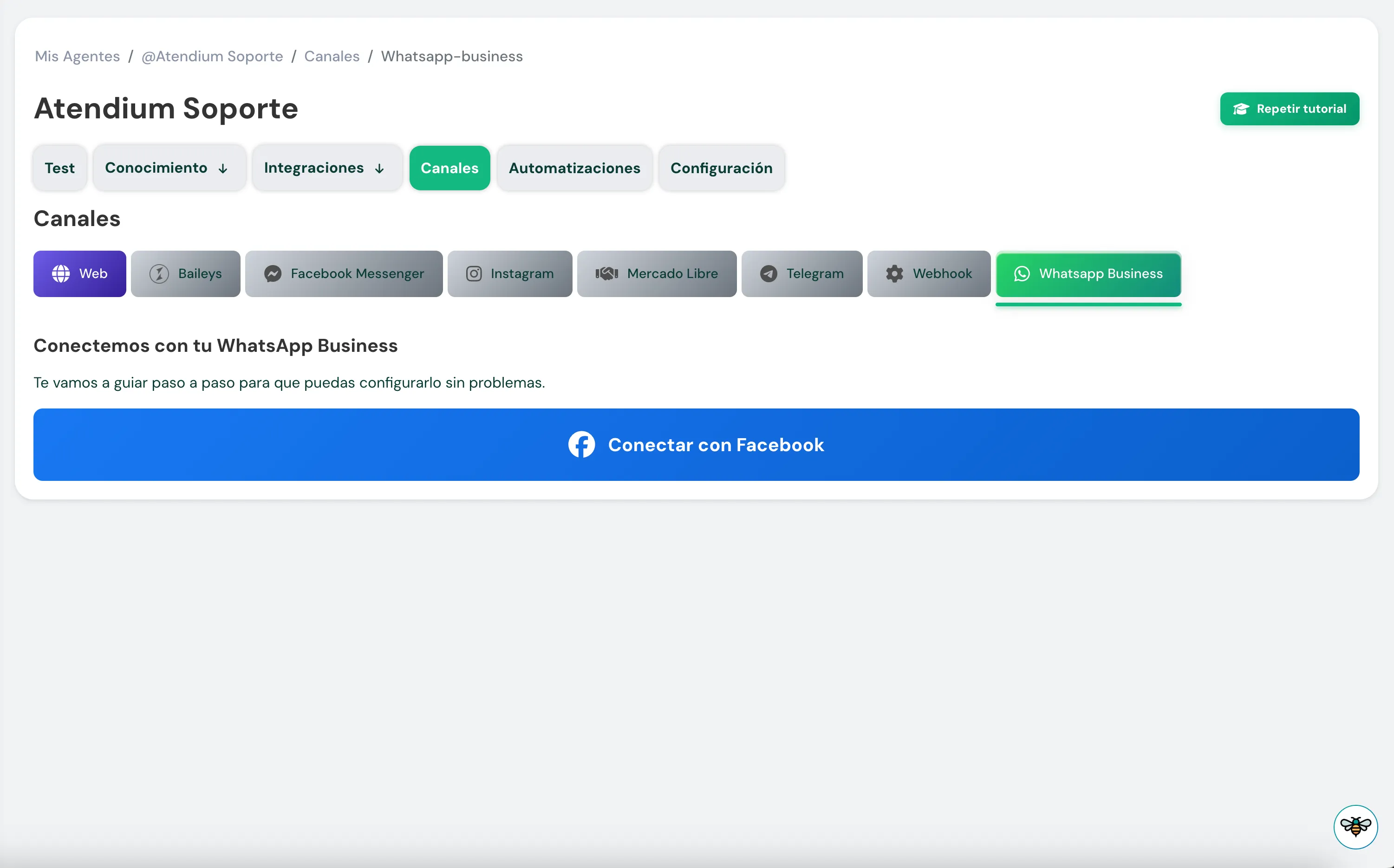The width and height of the screenshot is (1394, 868).
Task: Click the Facebook logo icon
Action: 581,445
